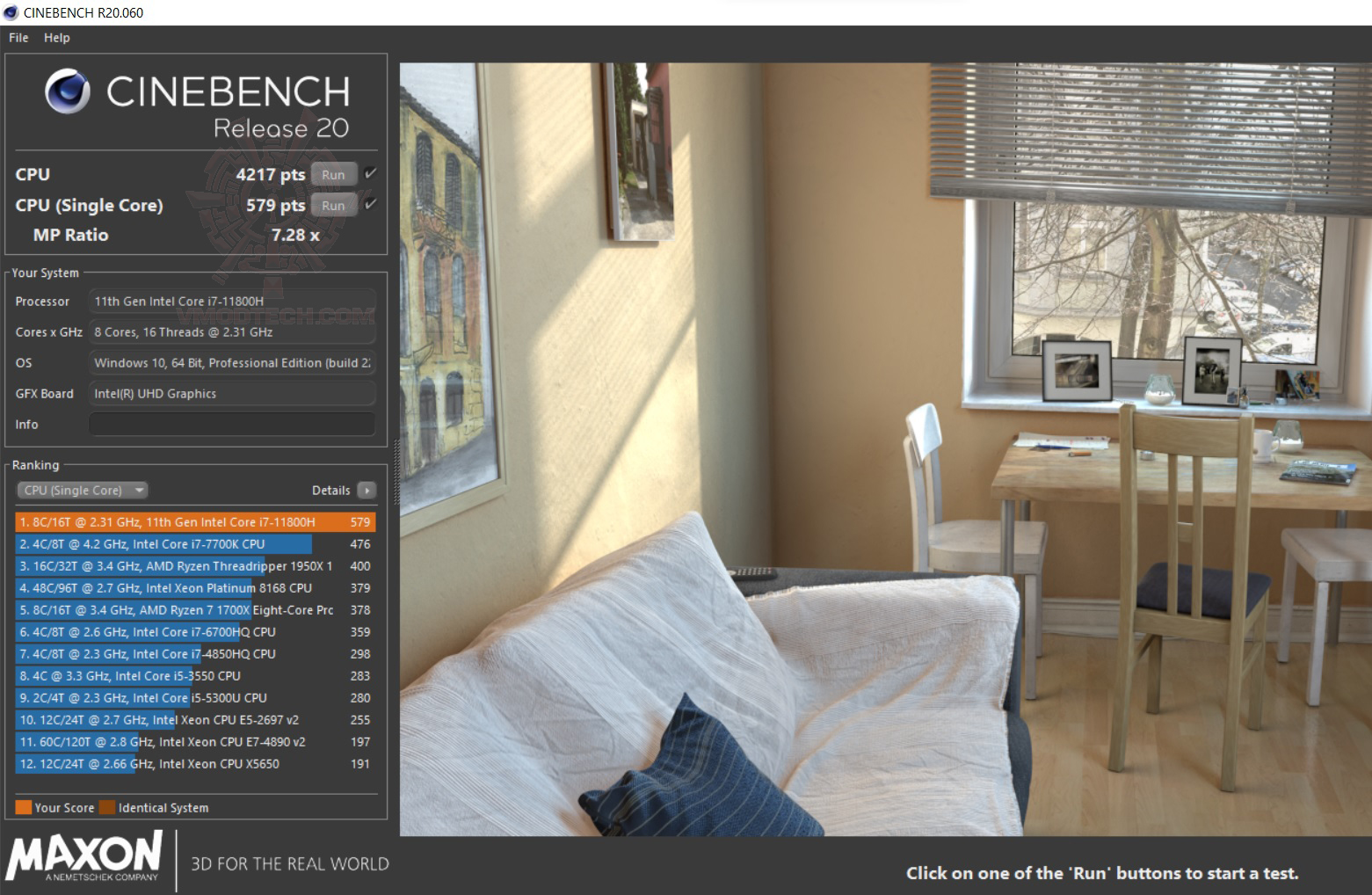Click the brown Identical System legend swatch
The width and height of the screenshot is (1372, 895).
[x=107, y=807]
